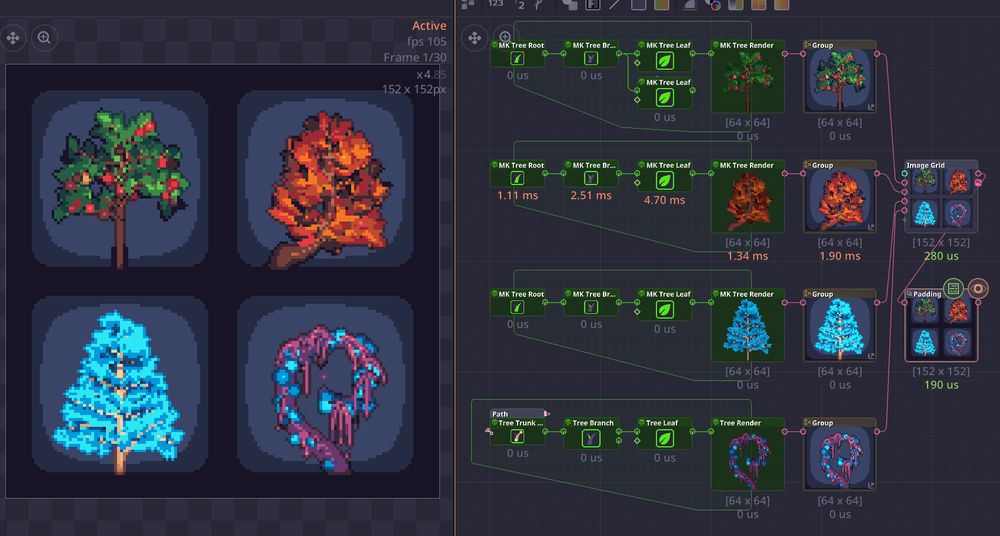The height and width of the screenshot is (536, 1000).
Task: Select the MK Tree Render node with the blue tree
Action: tap(747, 325)
